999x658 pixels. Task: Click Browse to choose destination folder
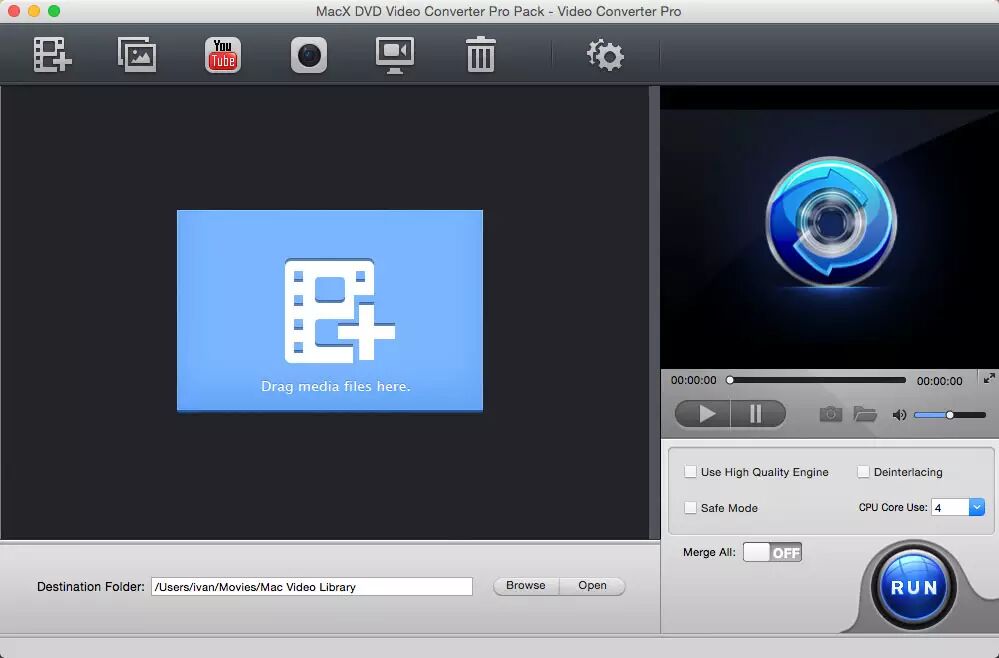[x=526, y=585]
